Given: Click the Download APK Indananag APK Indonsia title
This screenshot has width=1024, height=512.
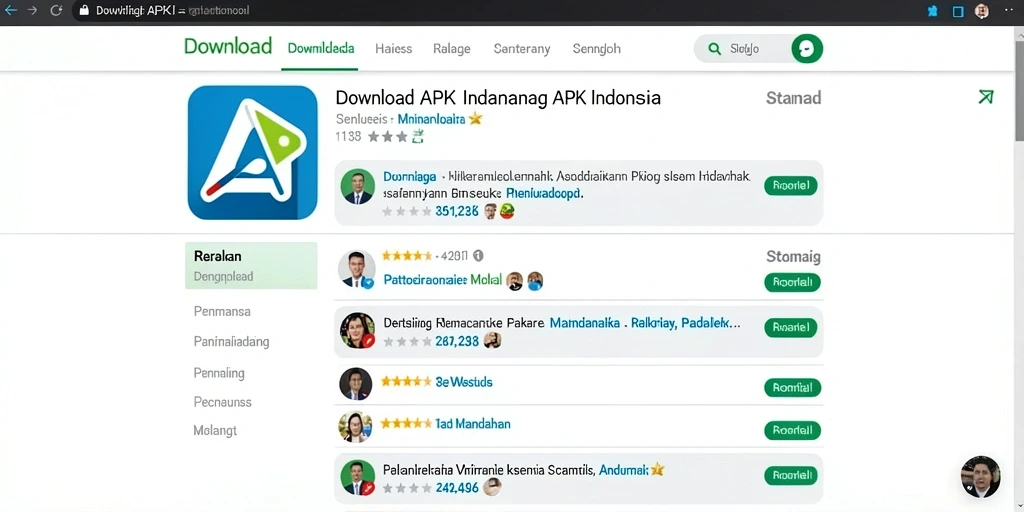Looking at the screenshot, I should pyautogui.click(x=498, y=98).
